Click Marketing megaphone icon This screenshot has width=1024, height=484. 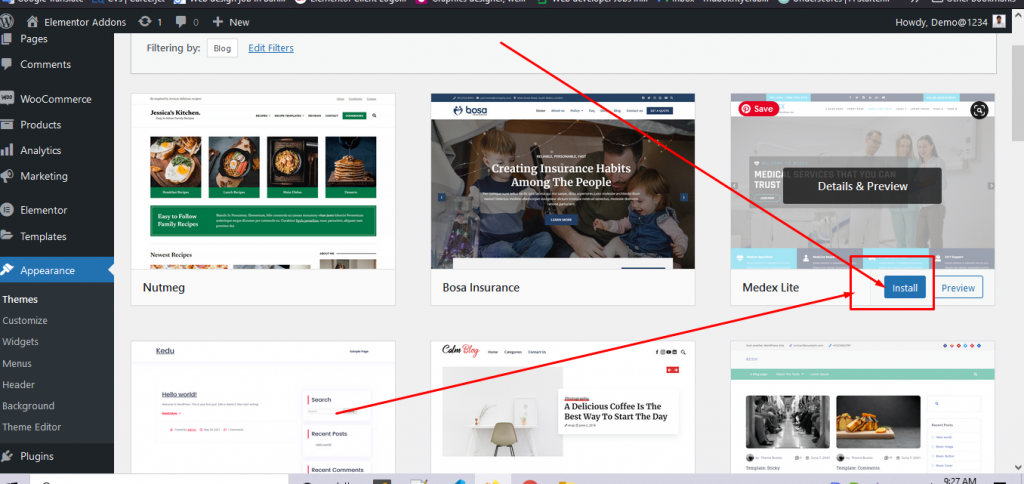pos(7,176)
